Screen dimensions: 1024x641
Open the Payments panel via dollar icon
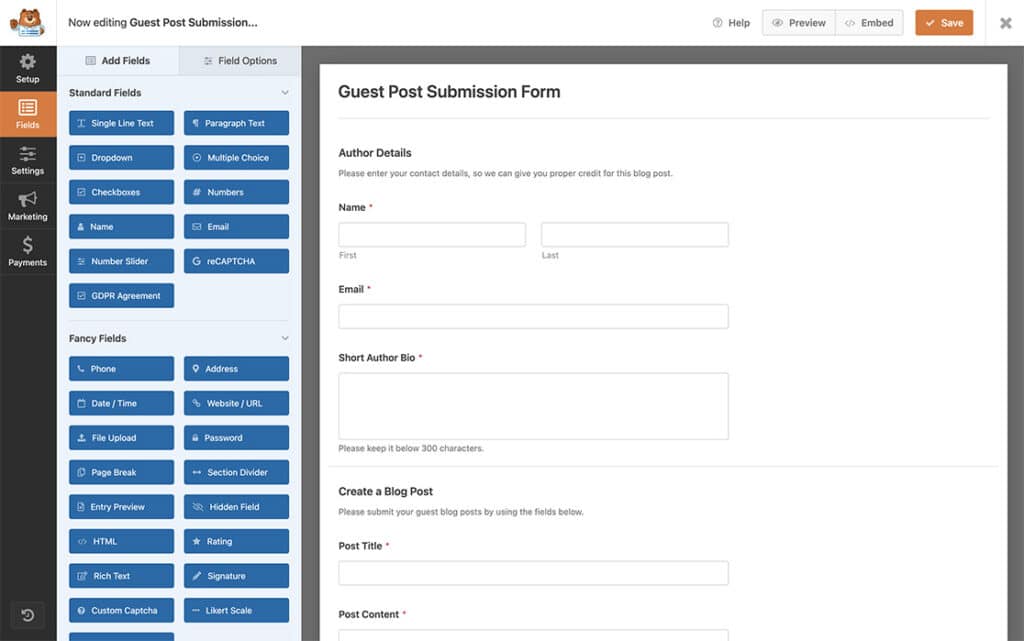pyautogui.click(x=27, y=250)
